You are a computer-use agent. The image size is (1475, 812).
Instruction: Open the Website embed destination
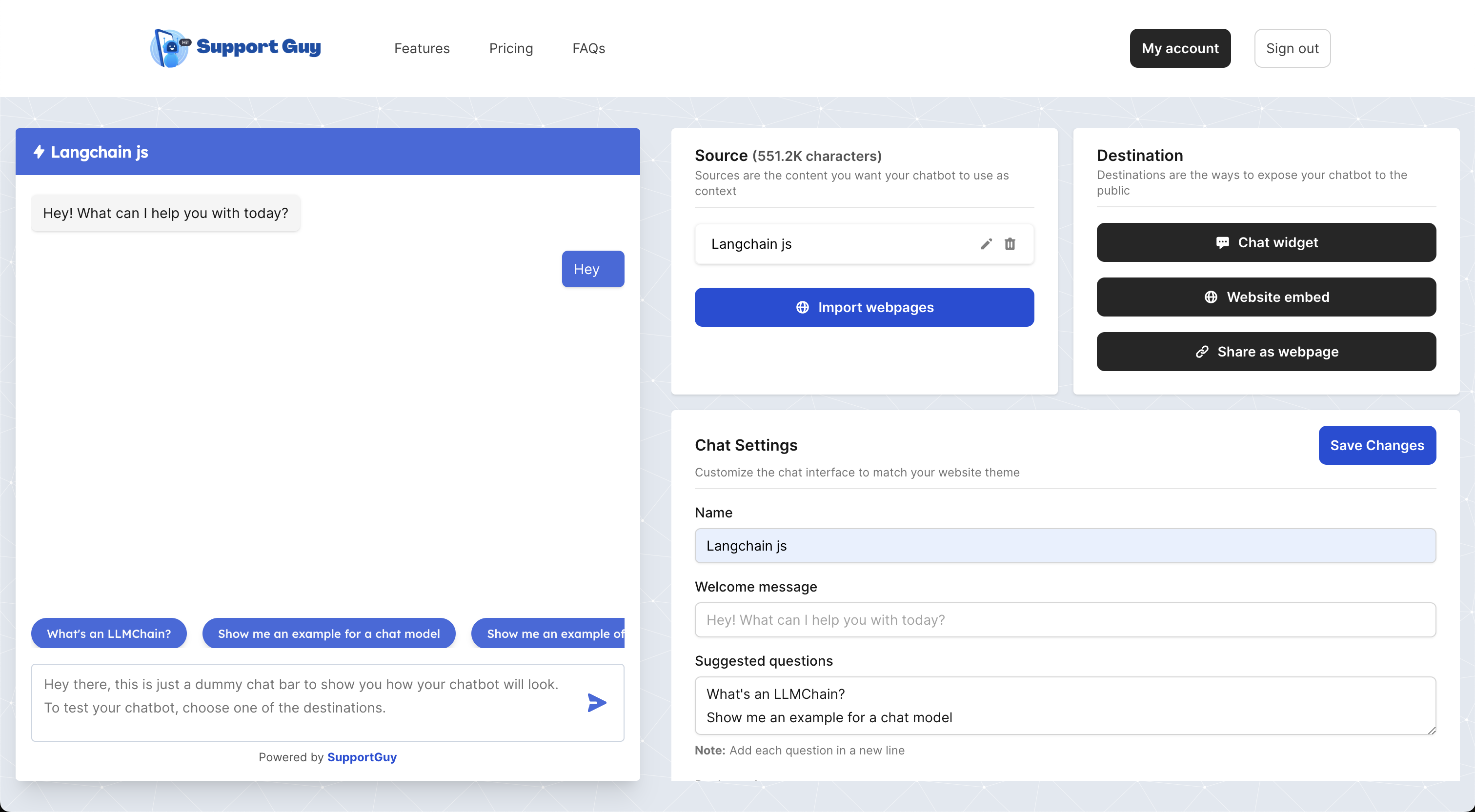1266,297
